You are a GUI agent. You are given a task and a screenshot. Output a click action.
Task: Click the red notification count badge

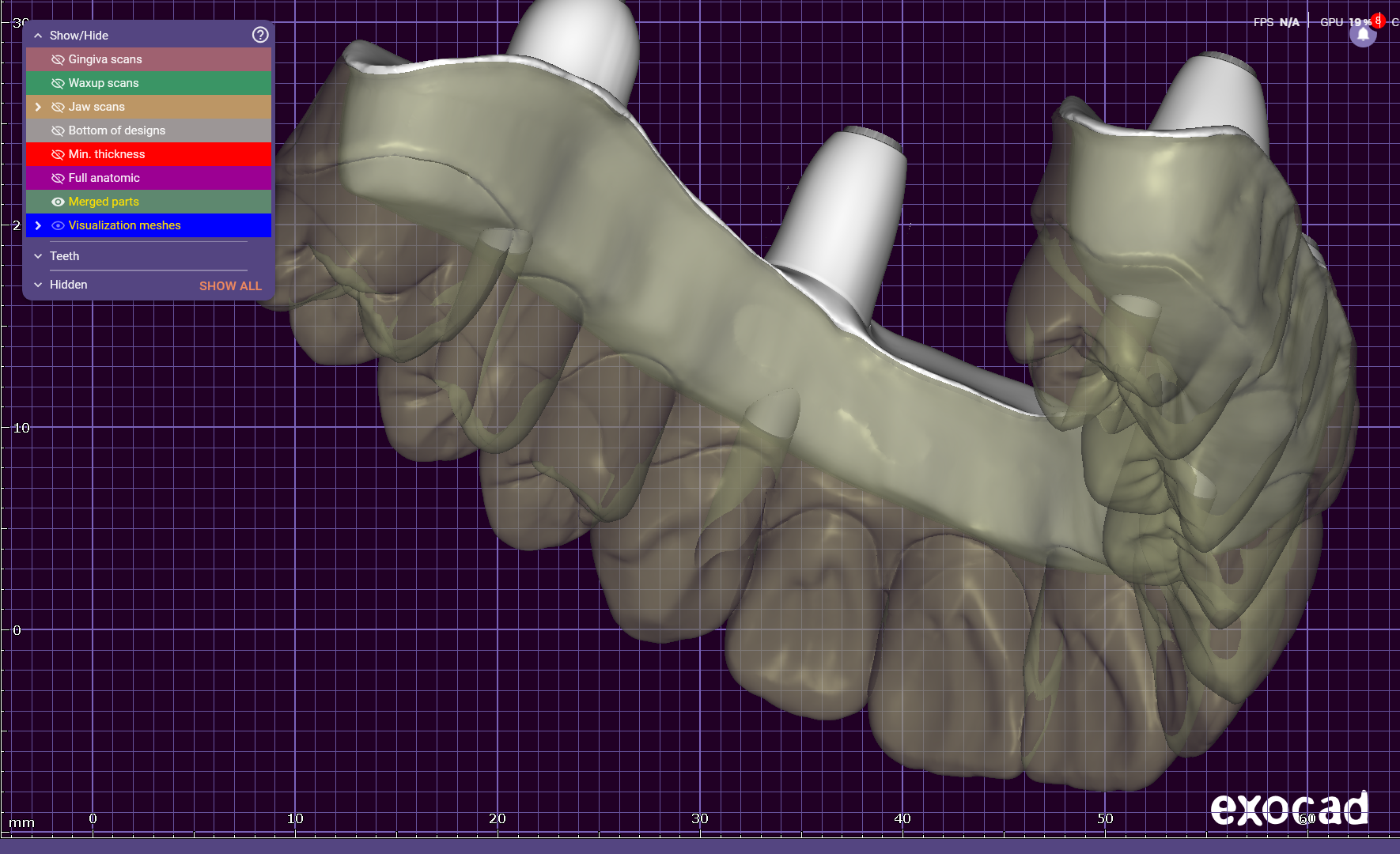pos(1378,21)
